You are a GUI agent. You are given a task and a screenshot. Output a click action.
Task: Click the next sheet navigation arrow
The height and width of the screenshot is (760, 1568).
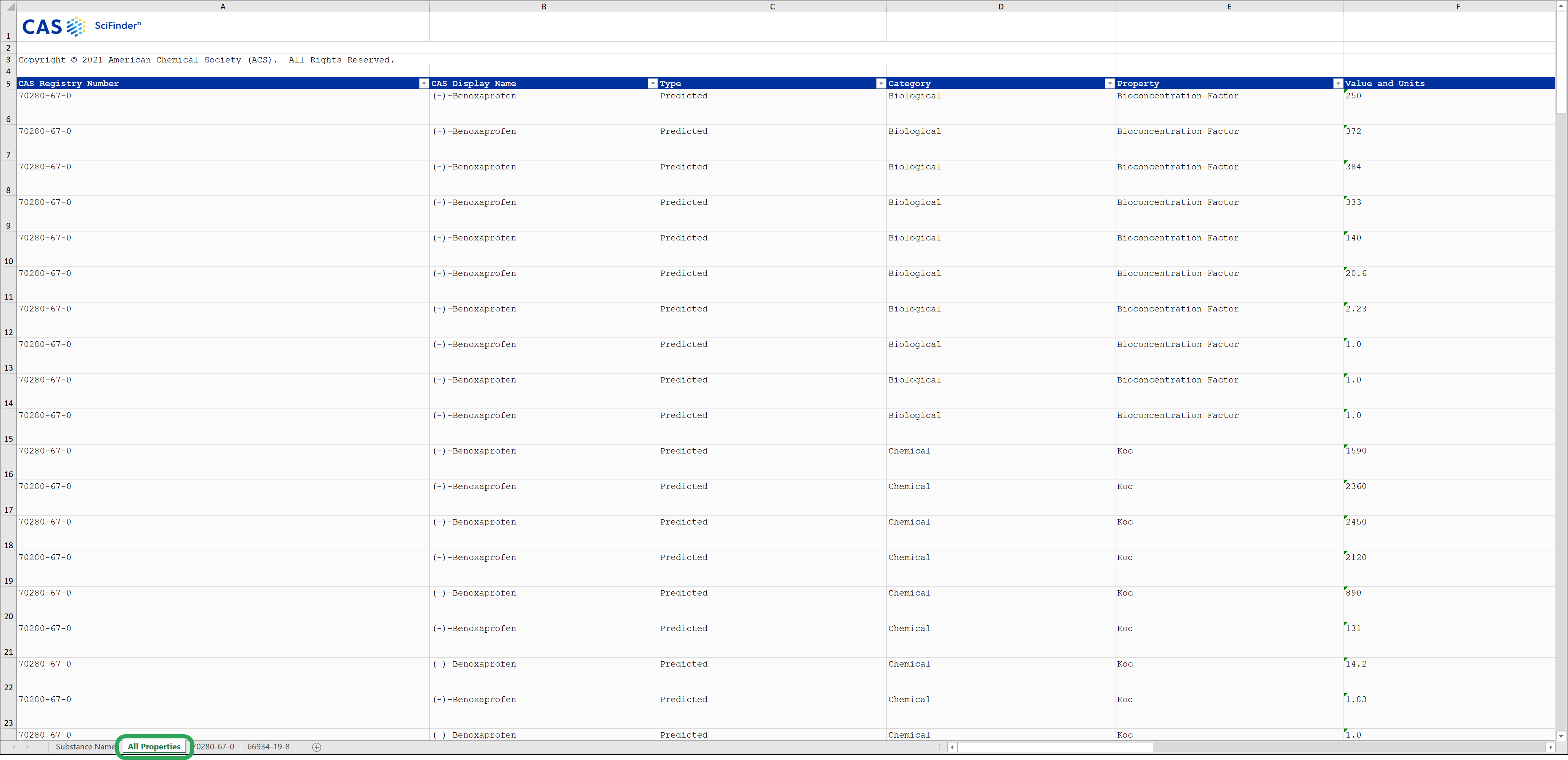[27, 747]
